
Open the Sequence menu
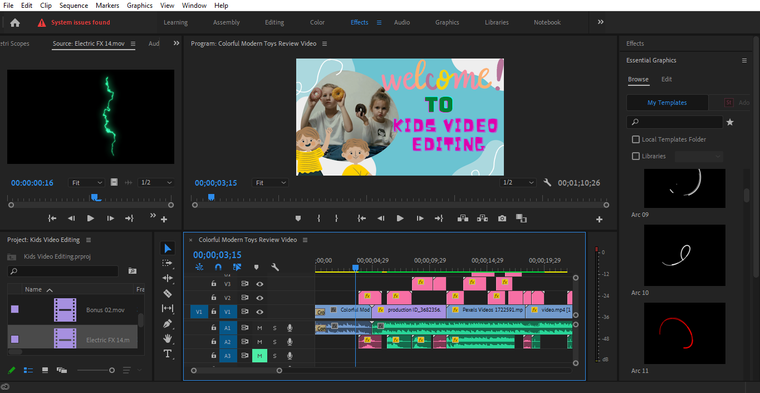(74, 6)
